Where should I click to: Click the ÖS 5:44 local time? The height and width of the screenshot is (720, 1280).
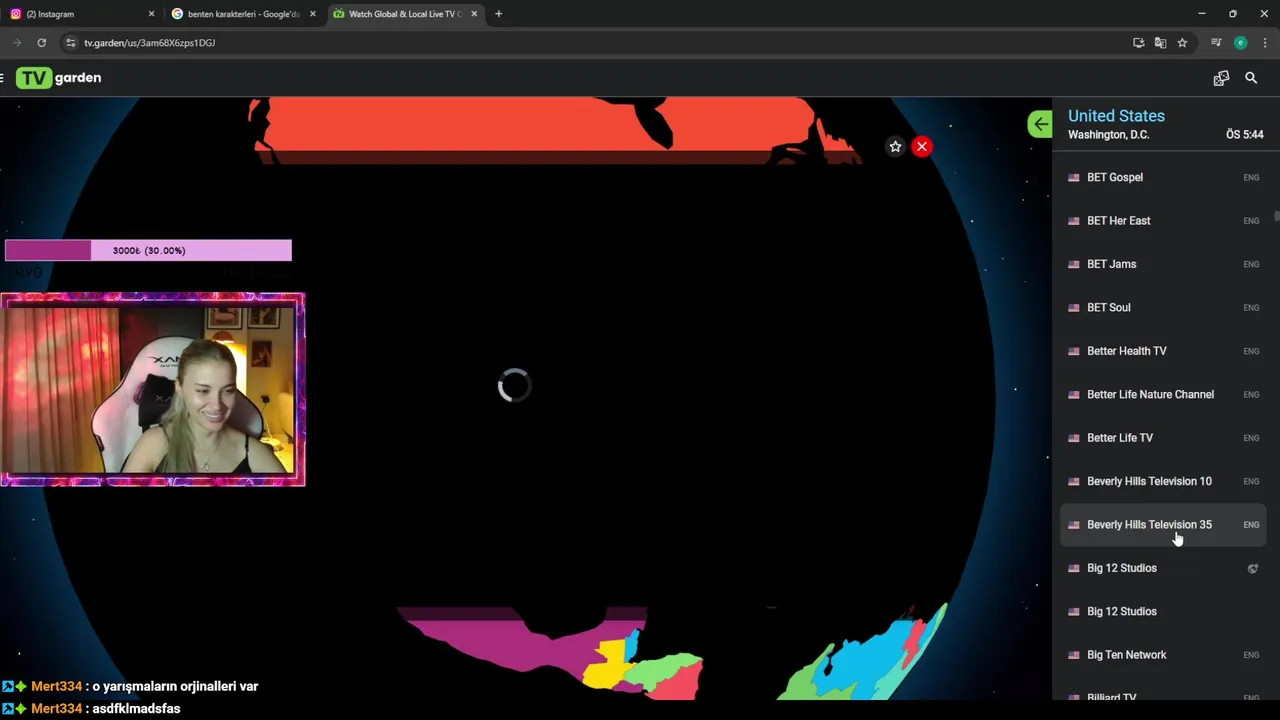click(x=1244, y=135)
